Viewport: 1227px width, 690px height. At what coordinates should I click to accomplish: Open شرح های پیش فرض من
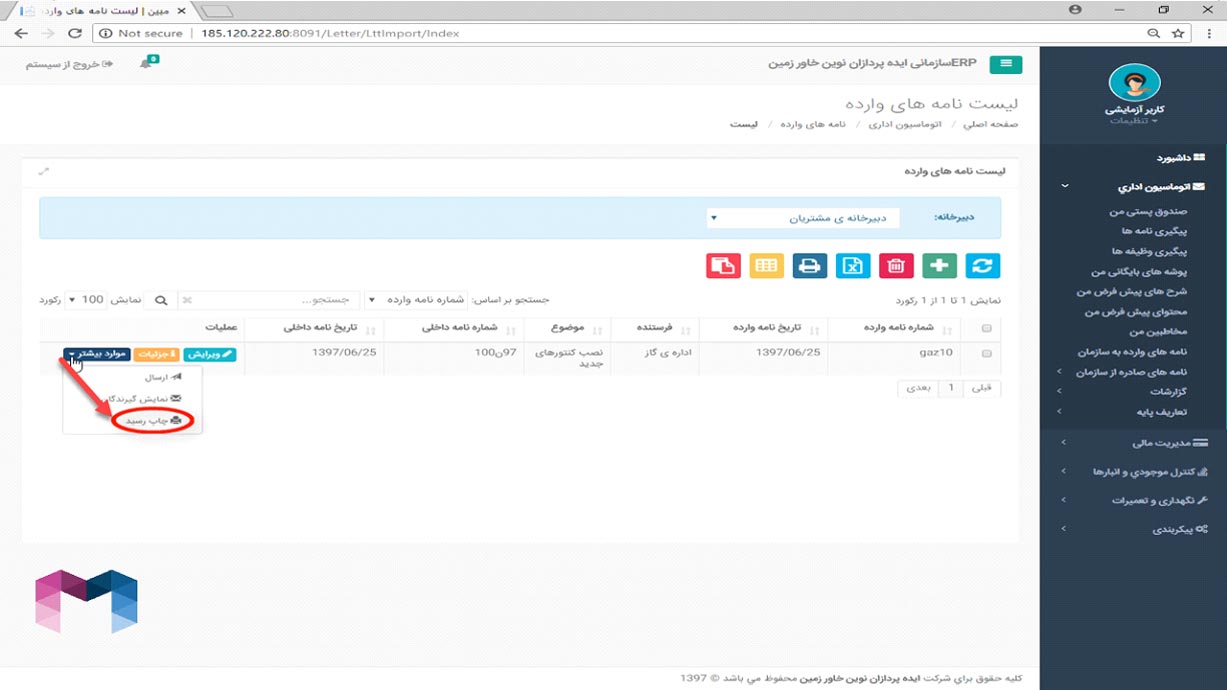coord(1131,291)
